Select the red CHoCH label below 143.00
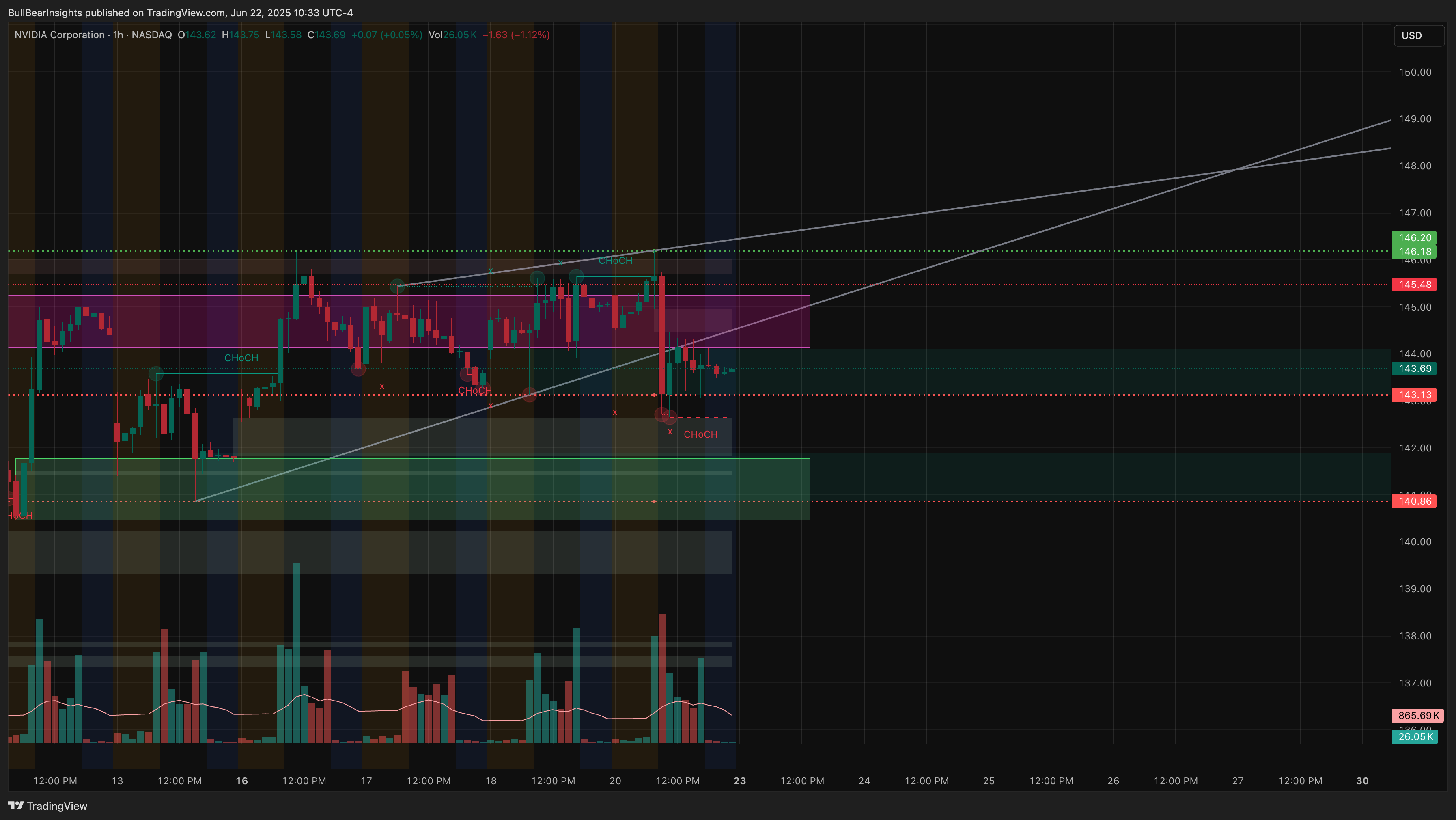Screen dimensions: 1456x820 tap(700, 434)
